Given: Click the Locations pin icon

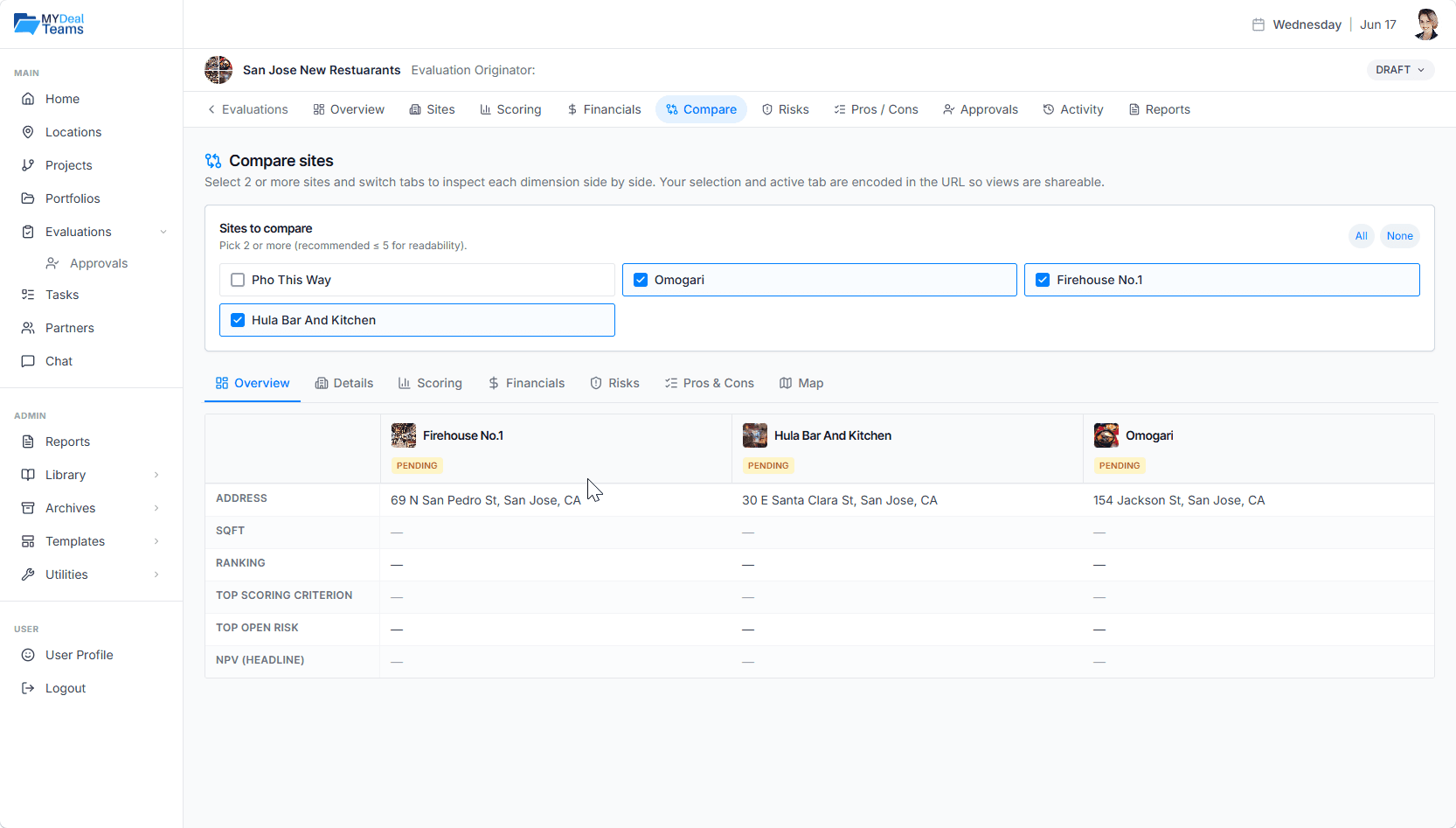Looking at the screenshot, I should (28, 132).
